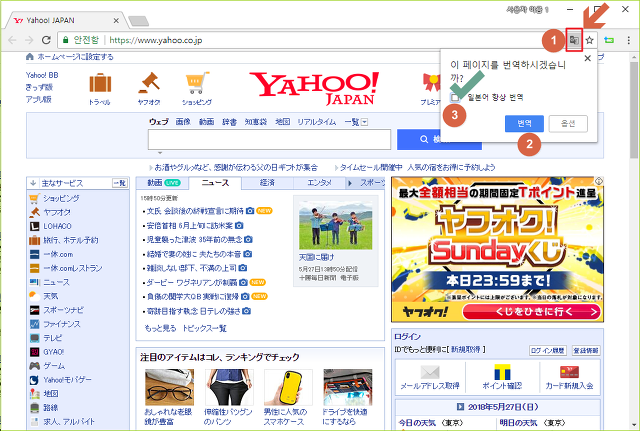The height and width of the screenshot is (431, 640).
Task: Click the ログイン履歴 button
Action: pos(548,350)
